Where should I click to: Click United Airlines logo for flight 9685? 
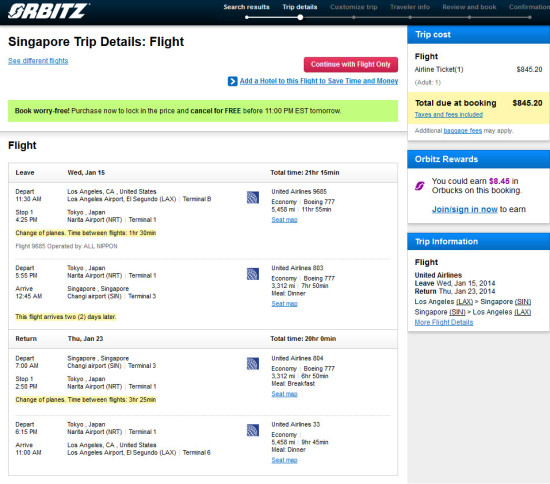point(253,197)
